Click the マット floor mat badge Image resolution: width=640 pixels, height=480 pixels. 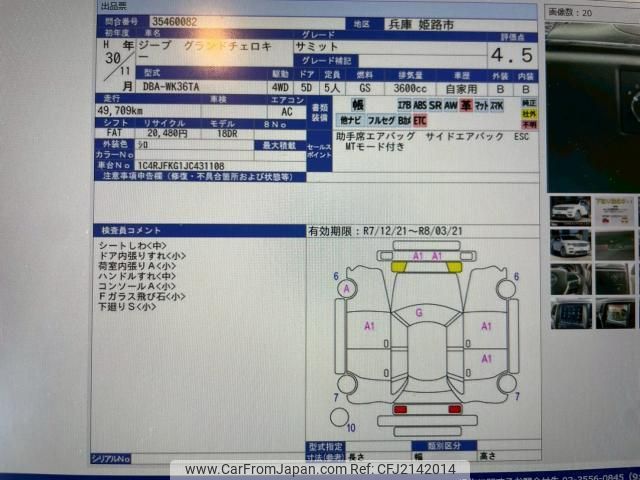pos(481,103)
